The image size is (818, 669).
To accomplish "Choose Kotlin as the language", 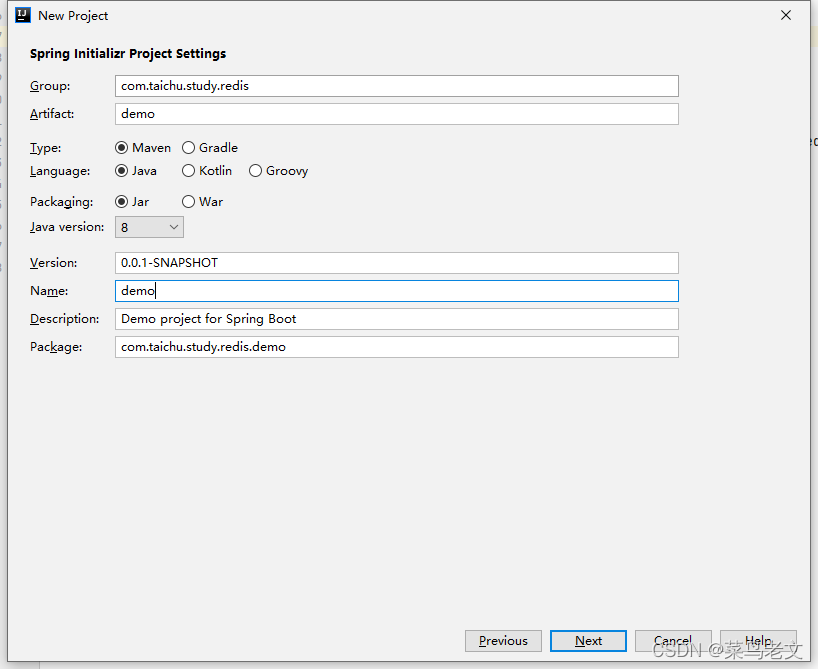I will (x=207, y=171).
